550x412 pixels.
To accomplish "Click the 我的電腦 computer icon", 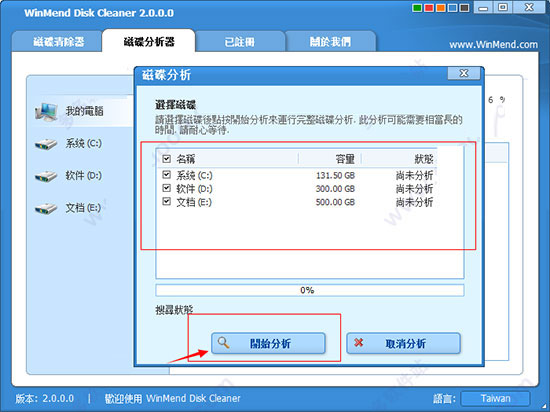I will (46, 112).
